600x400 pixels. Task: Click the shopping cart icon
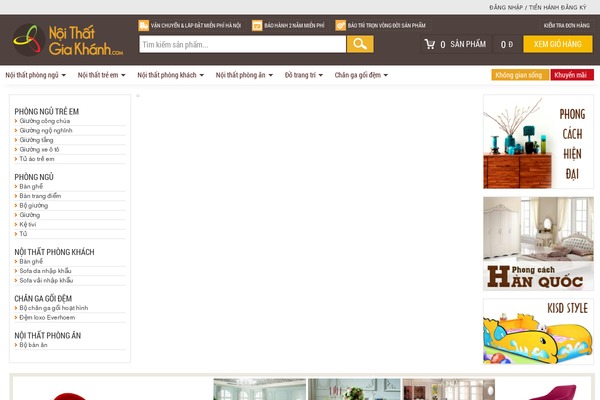pos(430,44)
